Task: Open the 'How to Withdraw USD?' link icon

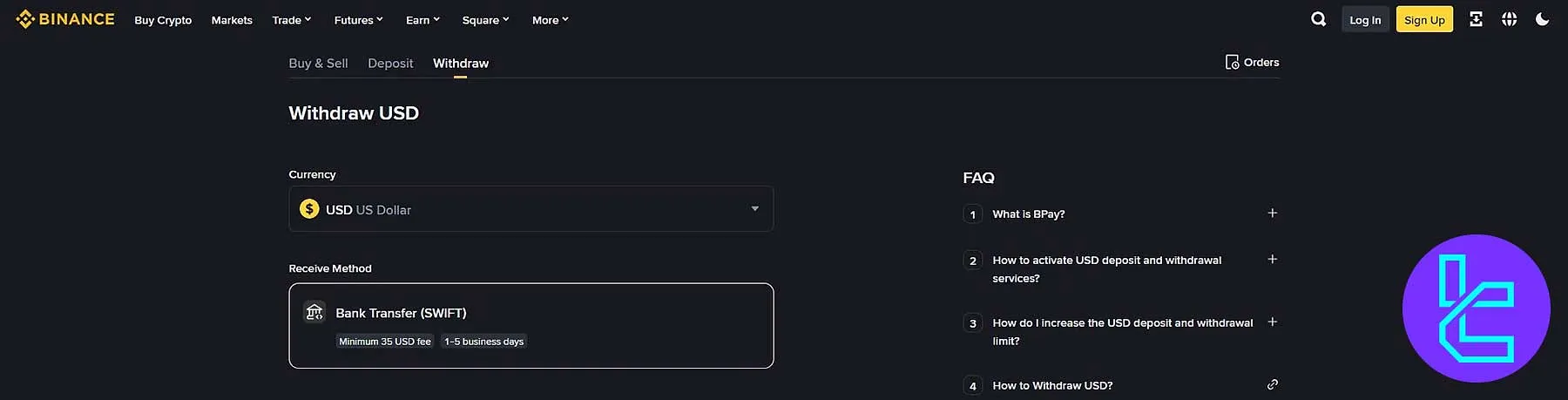Action: 1272,384
